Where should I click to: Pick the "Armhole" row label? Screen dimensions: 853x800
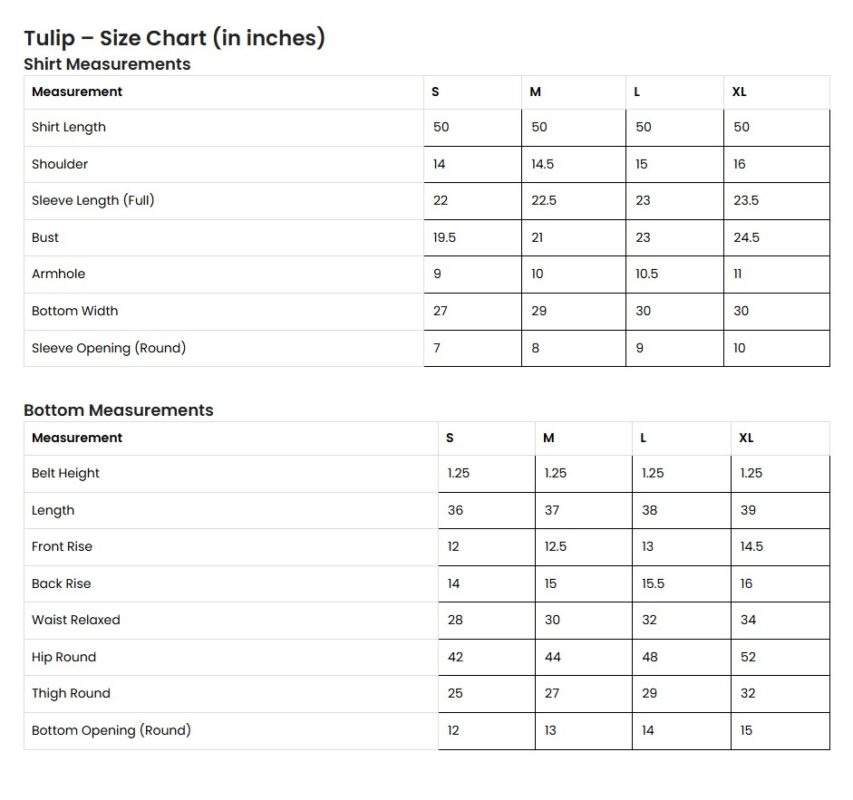[x=58, y=274]
